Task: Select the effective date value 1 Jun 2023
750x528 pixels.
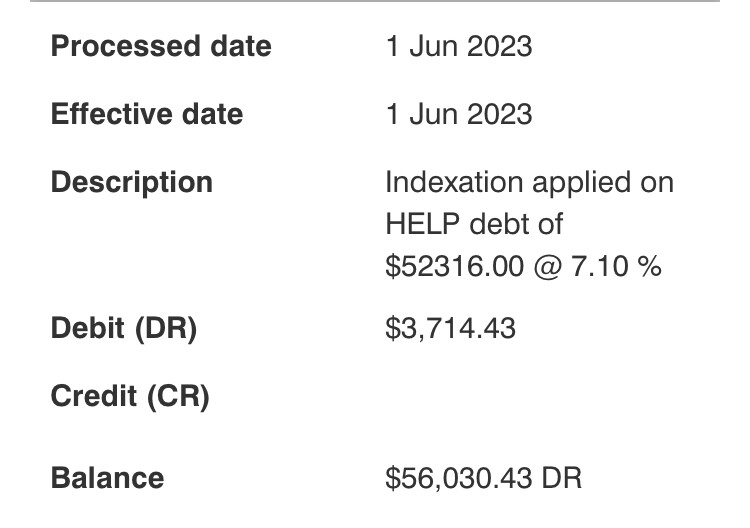Action: (x=458, y=114)
